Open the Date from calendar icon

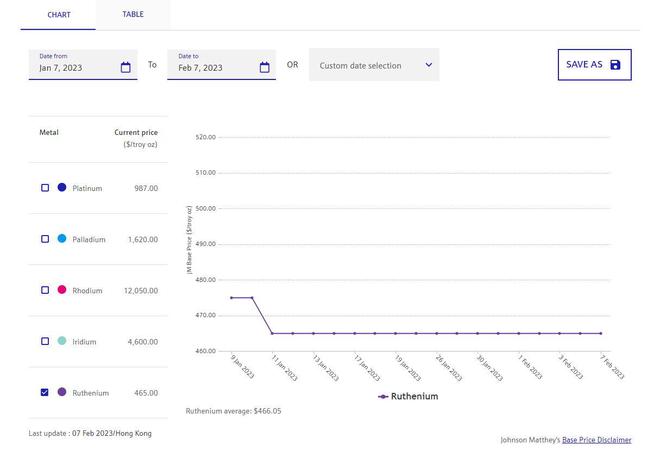[126, 68]
